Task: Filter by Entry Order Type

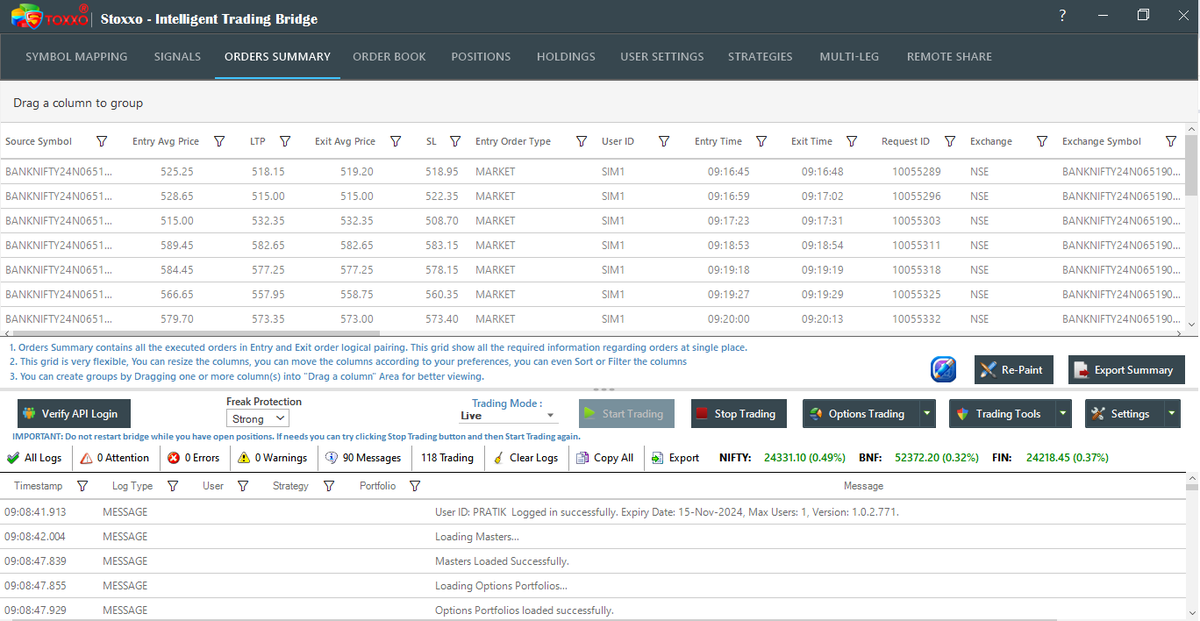Action: (581, 142)
